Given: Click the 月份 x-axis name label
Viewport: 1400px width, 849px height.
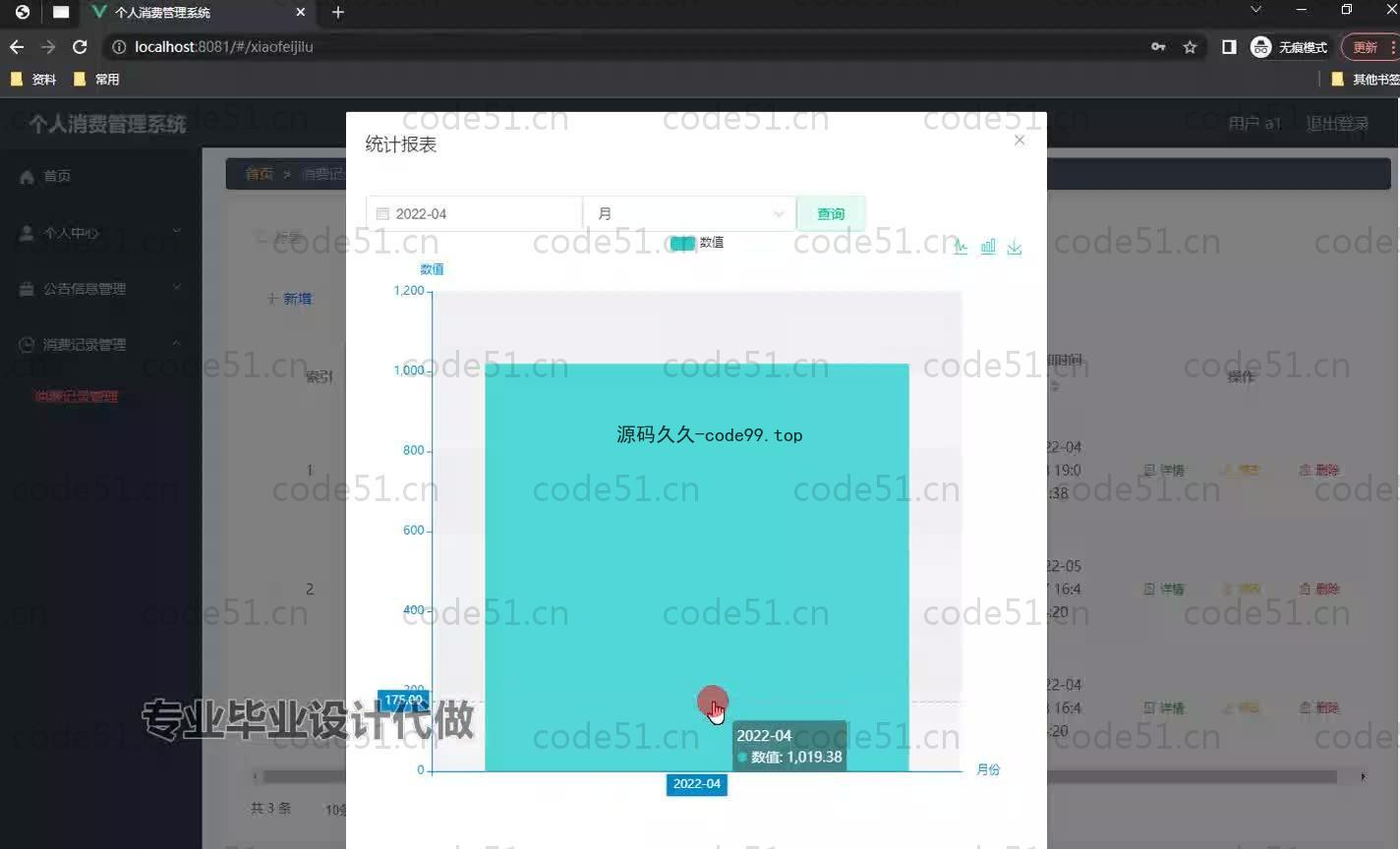Looking at the screenshot, I should click(988, 769).
